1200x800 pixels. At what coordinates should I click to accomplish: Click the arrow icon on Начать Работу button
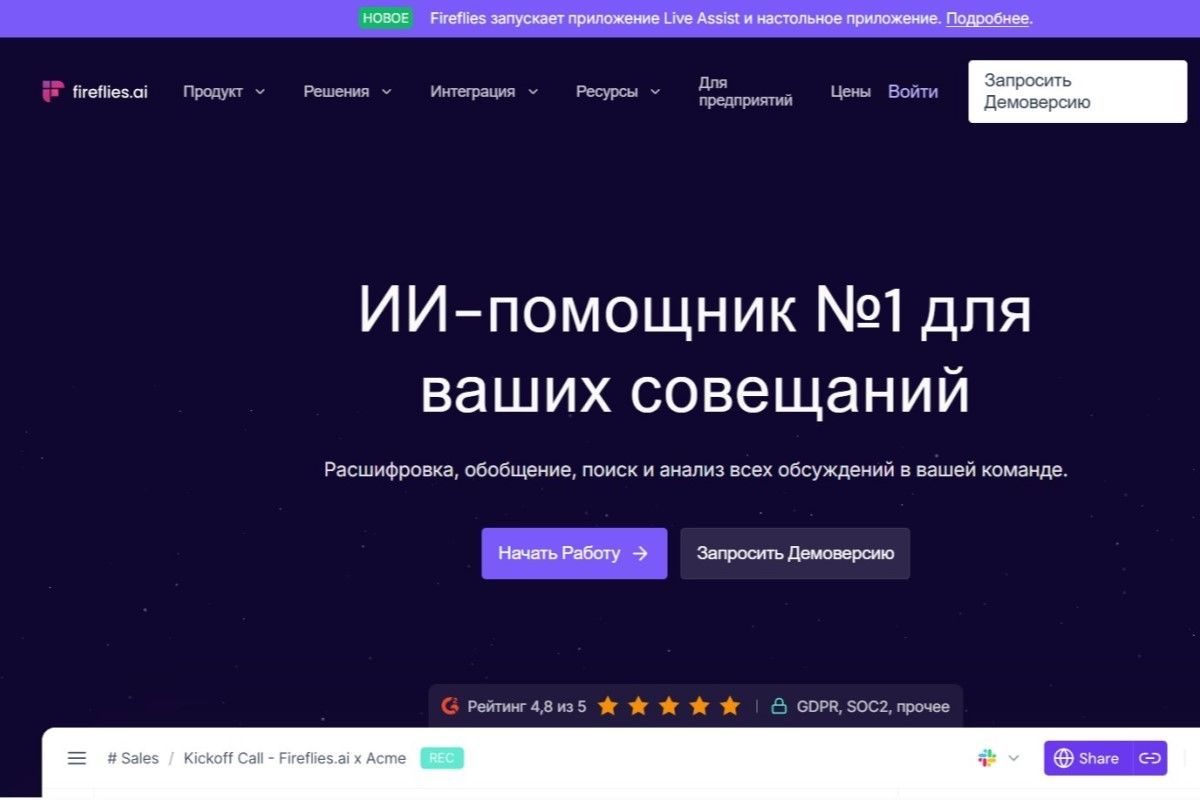tap(640, 552)
